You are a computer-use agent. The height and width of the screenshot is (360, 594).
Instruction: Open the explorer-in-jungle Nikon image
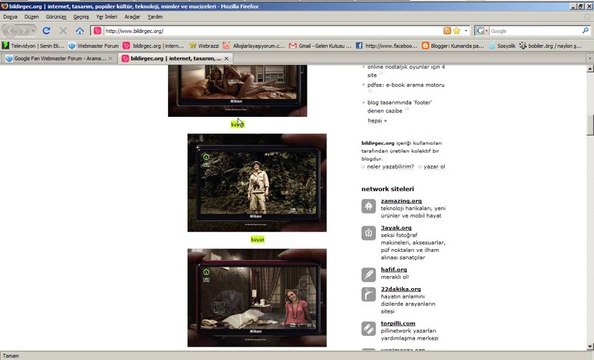coord(257,183)
